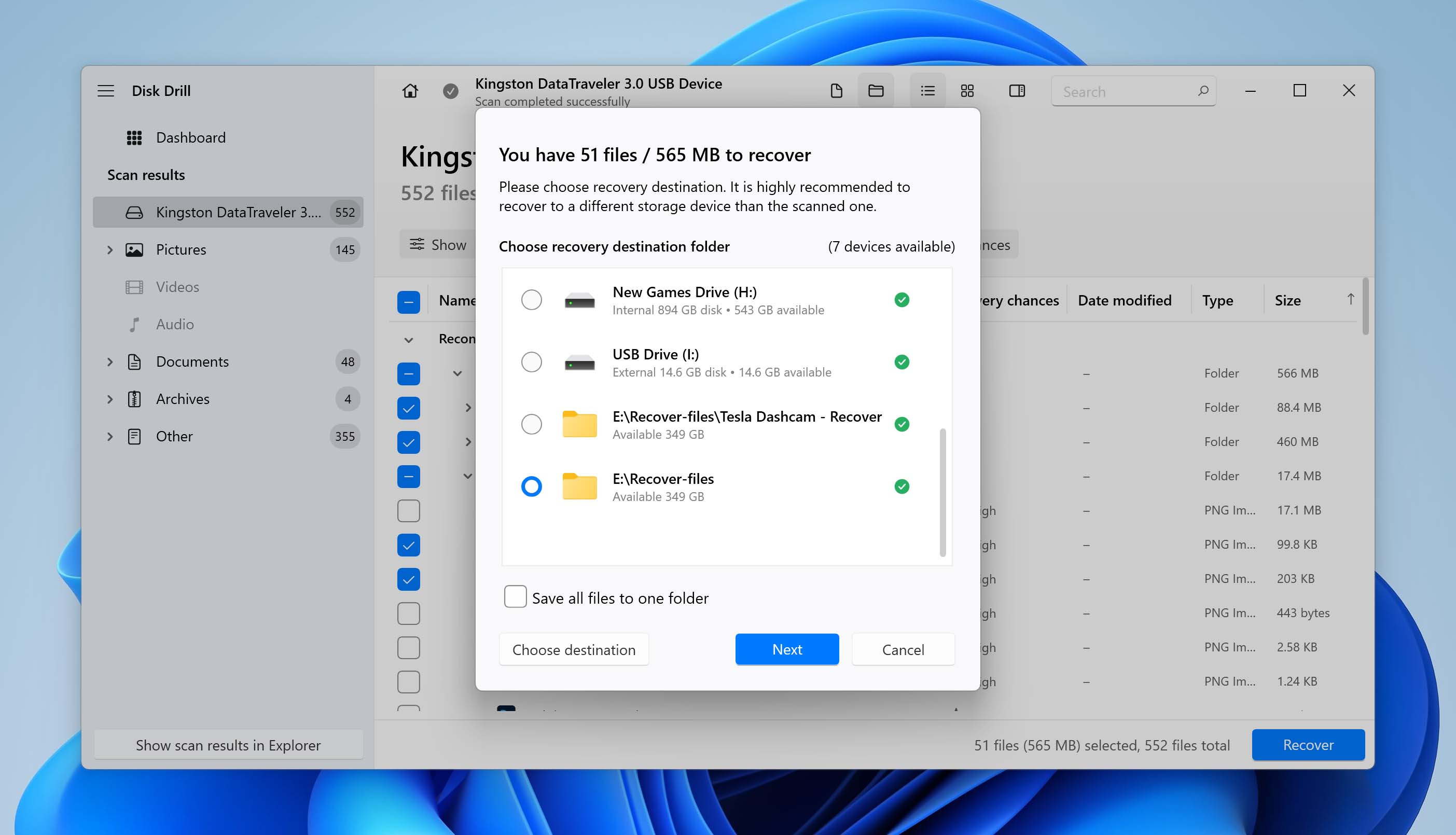Viewport: 1456px width, 835px height.
Task: Enable Save all files to one folder
Action: (x=515, y=597)
